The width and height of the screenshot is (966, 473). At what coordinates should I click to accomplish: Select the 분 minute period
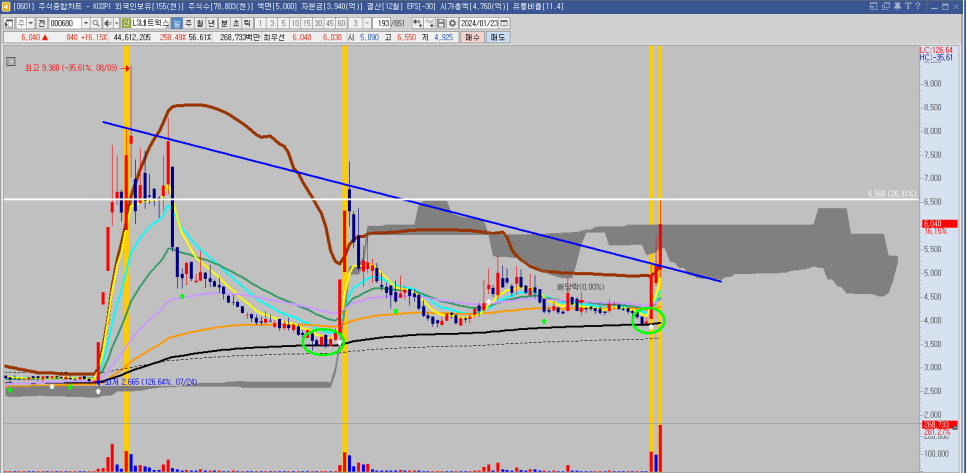[x=224, y=23]
